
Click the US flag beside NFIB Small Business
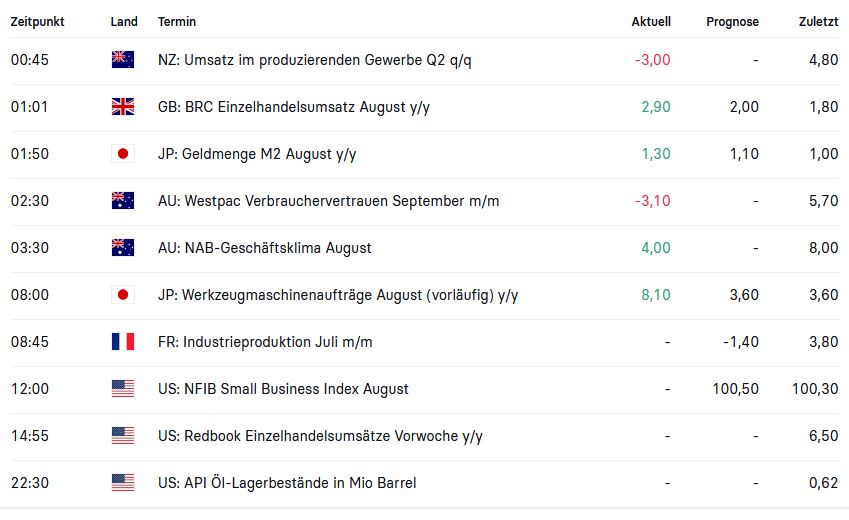point(122,389)
